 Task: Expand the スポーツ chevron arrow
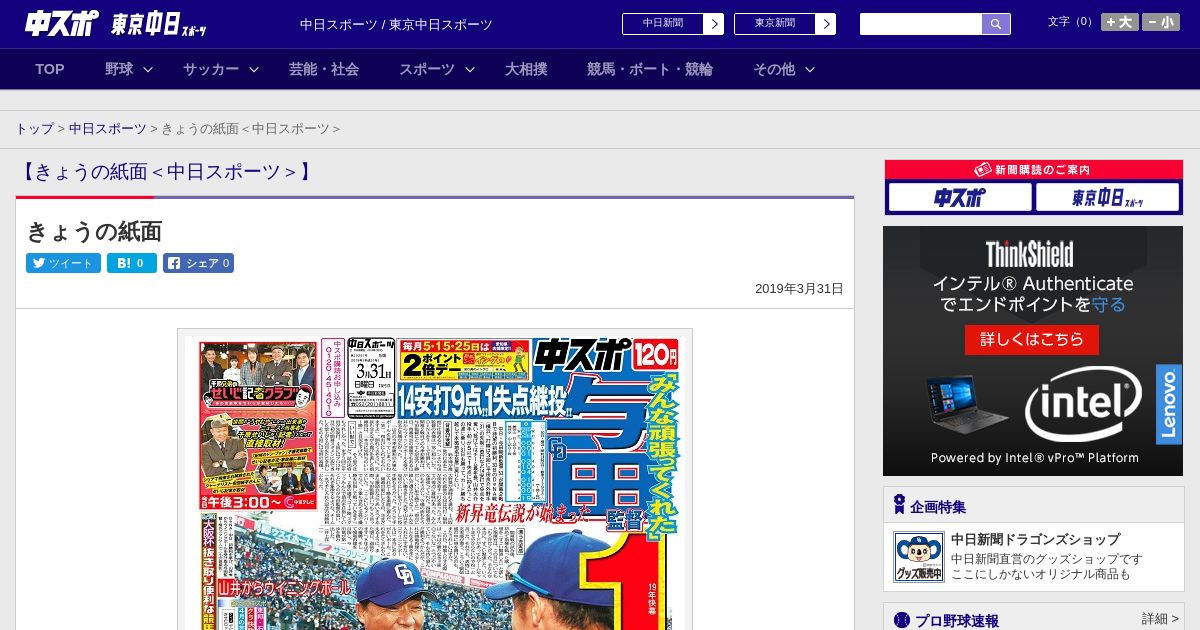[x=470, y=69]
